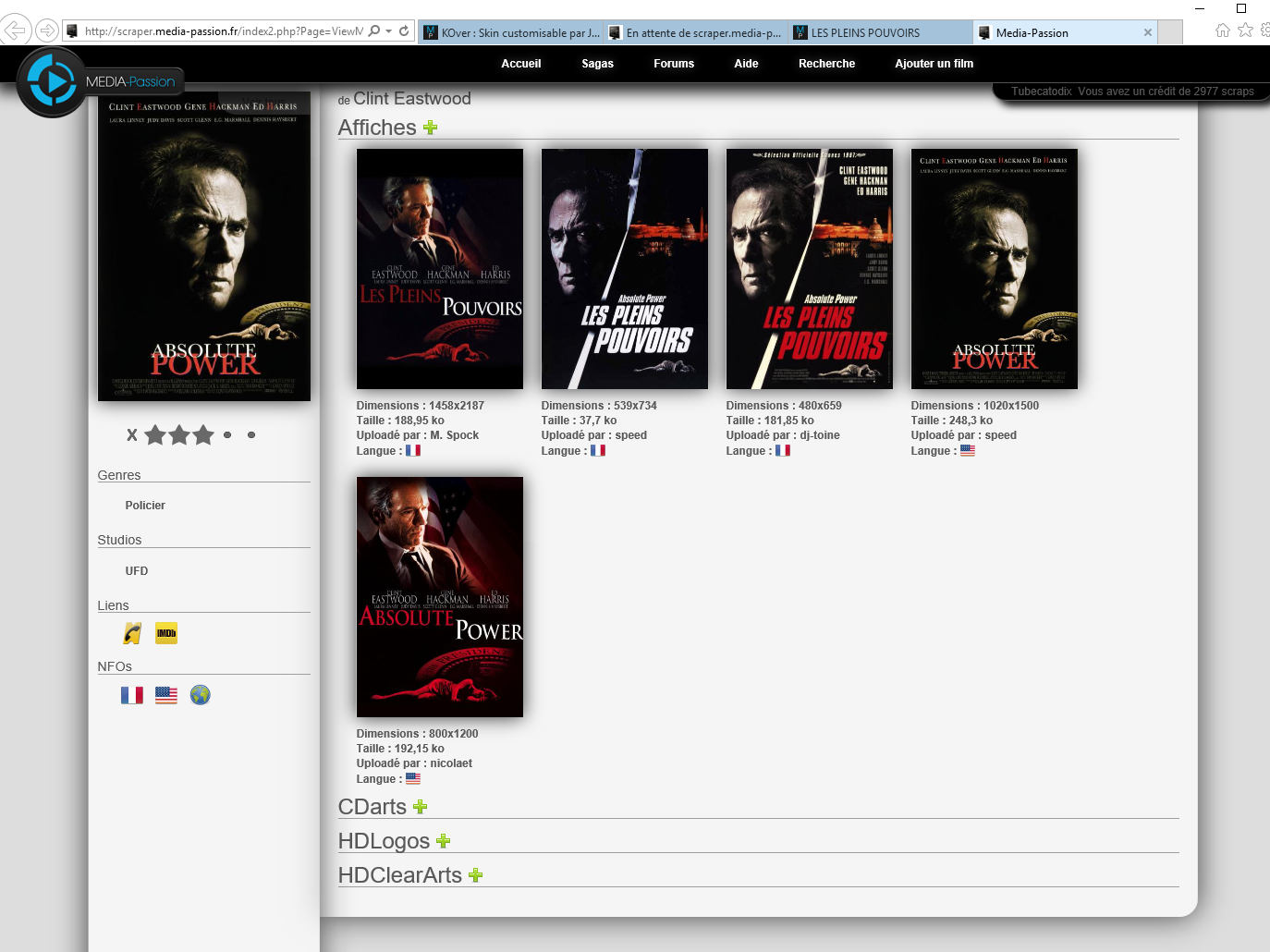The width and height of the screenshot is (1270, 952).
Task: Click the 'Uploadé par : M. Spock' text
Action: pyautogui.click(x=418, y=435)
